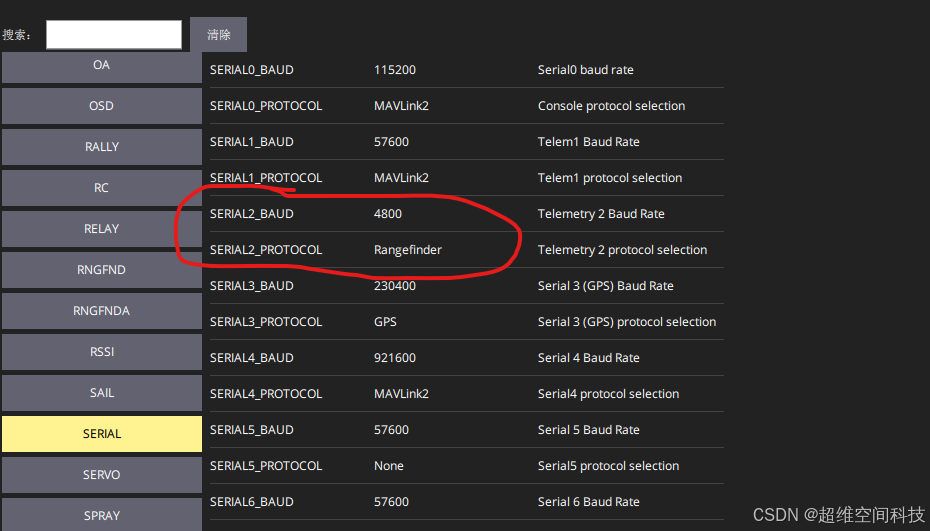Image resolution: width=930 pixels, height=531 pixels.
Task: Click the Serial 4 Baud Rate description
Action: tap(588, 358)
